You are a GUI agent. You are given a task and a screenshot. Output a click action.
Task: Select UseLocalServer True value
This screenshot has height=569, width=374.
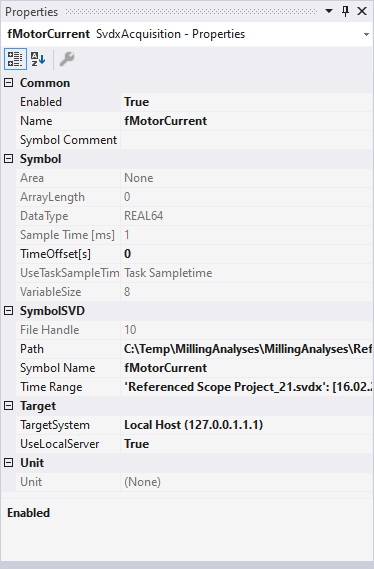tap(247, 444)
